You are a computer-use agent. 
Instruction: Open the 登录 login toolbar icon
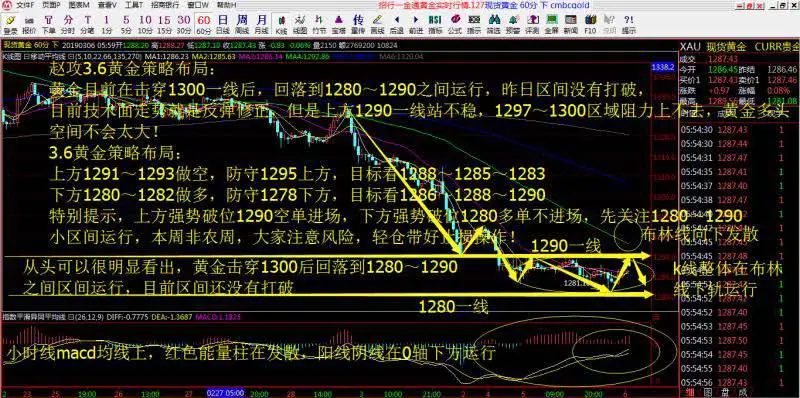(x=10, y=23)
